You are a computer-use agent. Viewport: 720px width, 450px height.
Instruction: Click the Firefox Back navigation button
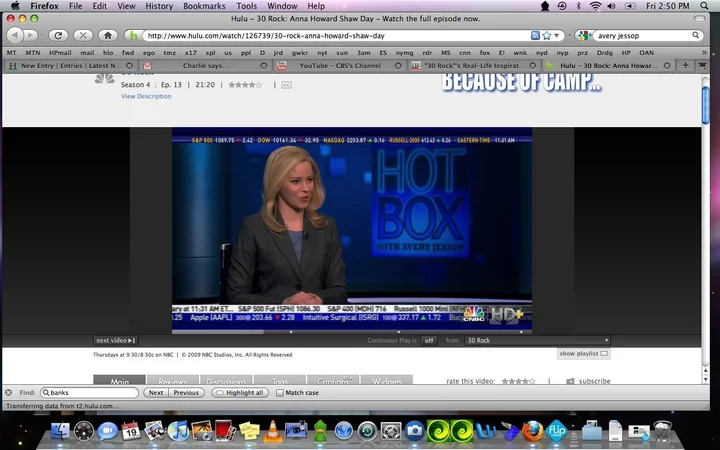click(x=15, y=35)
